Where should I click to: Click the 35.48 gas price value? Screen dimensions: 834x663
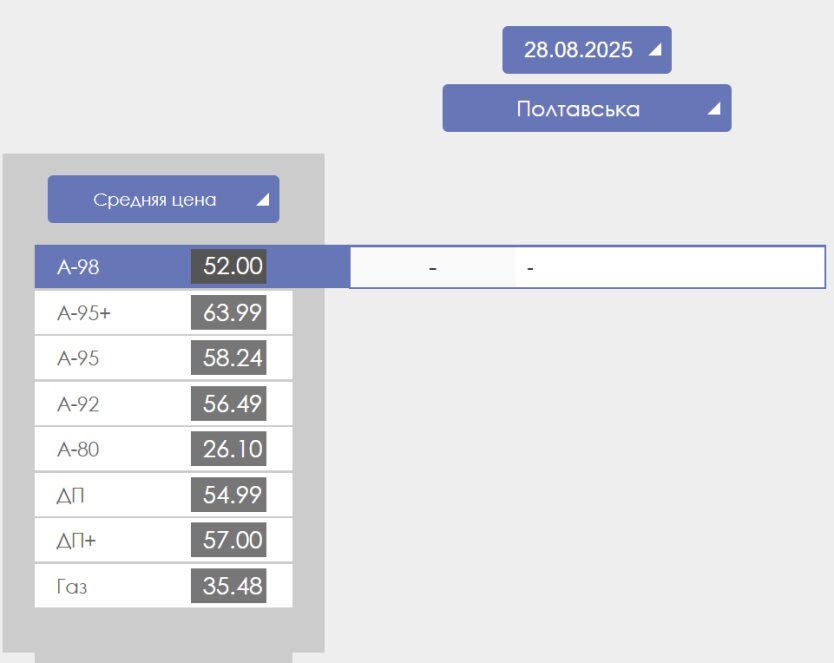pyautogui.click(x=229, y=586)
